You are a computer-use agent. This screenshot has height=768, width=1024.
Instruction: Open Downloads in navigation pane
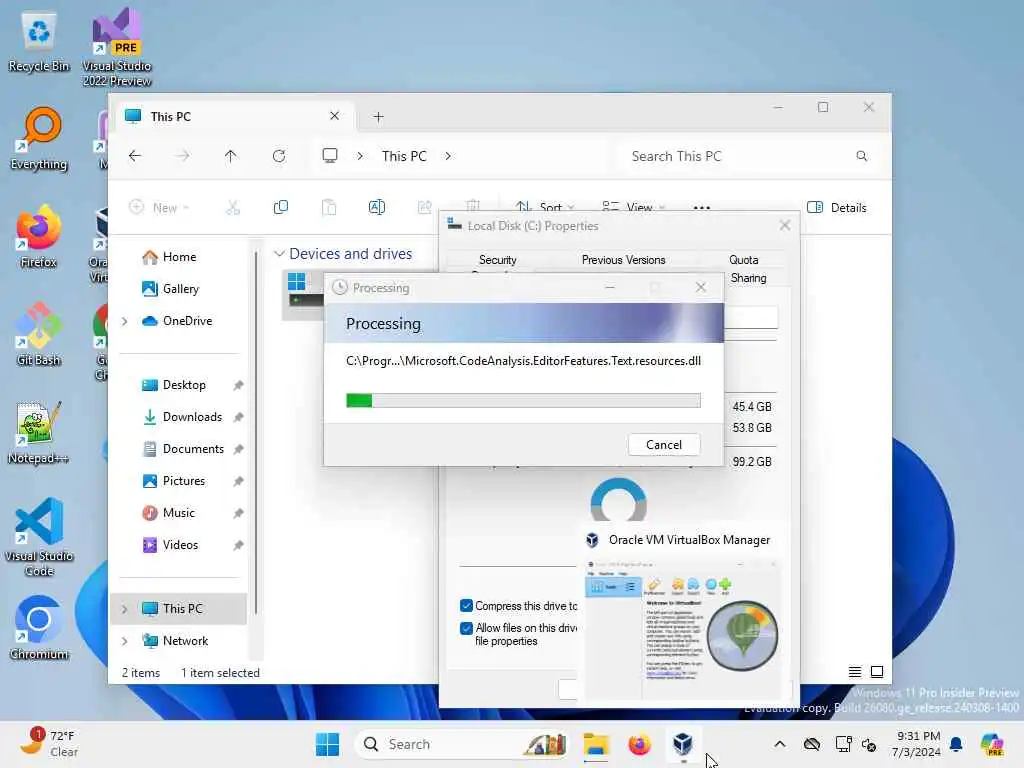[182, 417]
